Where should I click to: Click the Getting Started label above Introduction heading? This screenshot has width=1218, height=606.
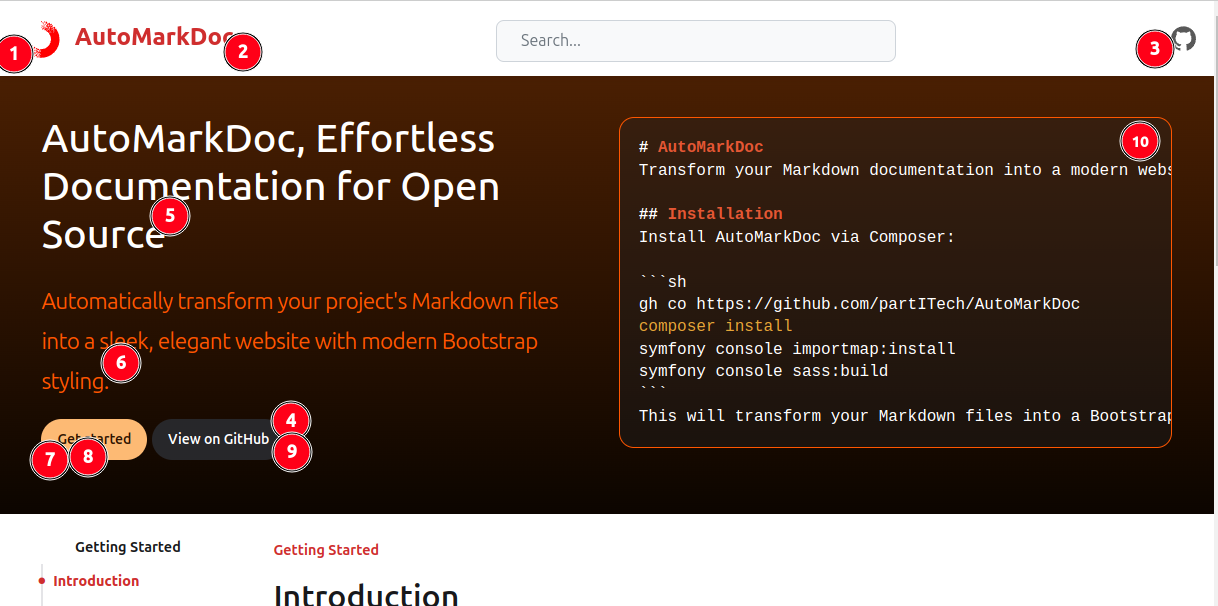pyautogui.click(x=326, y=549)
